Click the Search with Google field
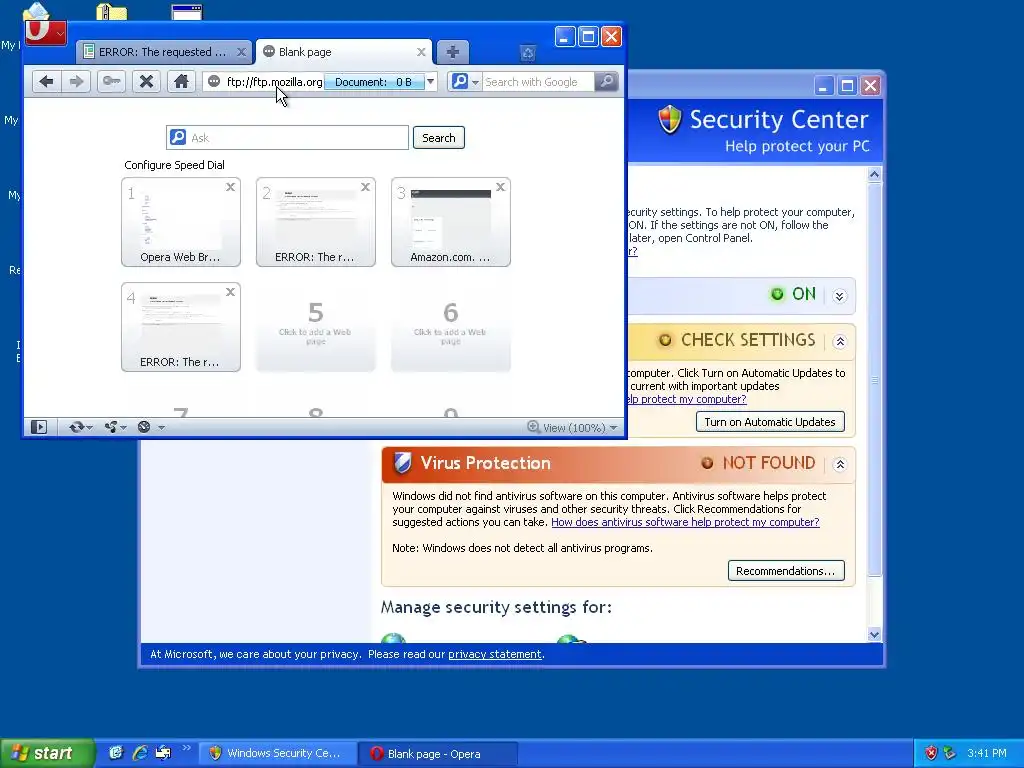This screenshot has width=1024, height=768. [538, 82]
